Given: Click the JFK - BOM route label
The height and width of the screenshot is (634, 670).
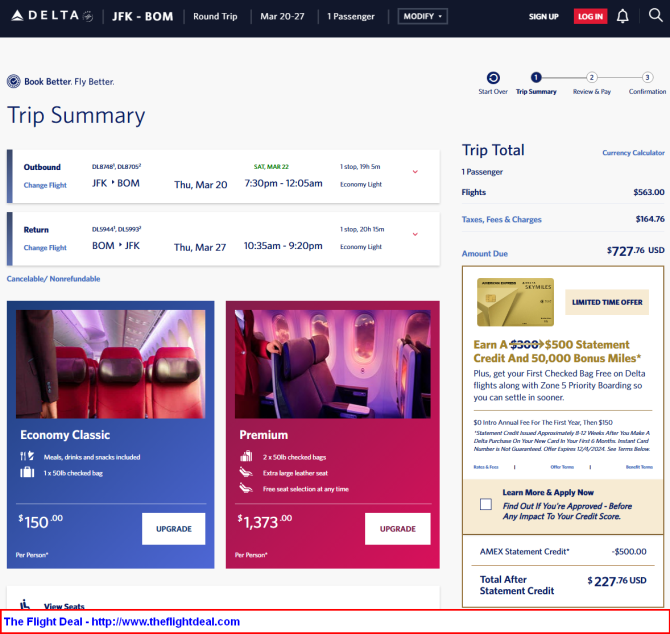Looking at the screenshot, I should pyautogui.click(x=143, y=17).
